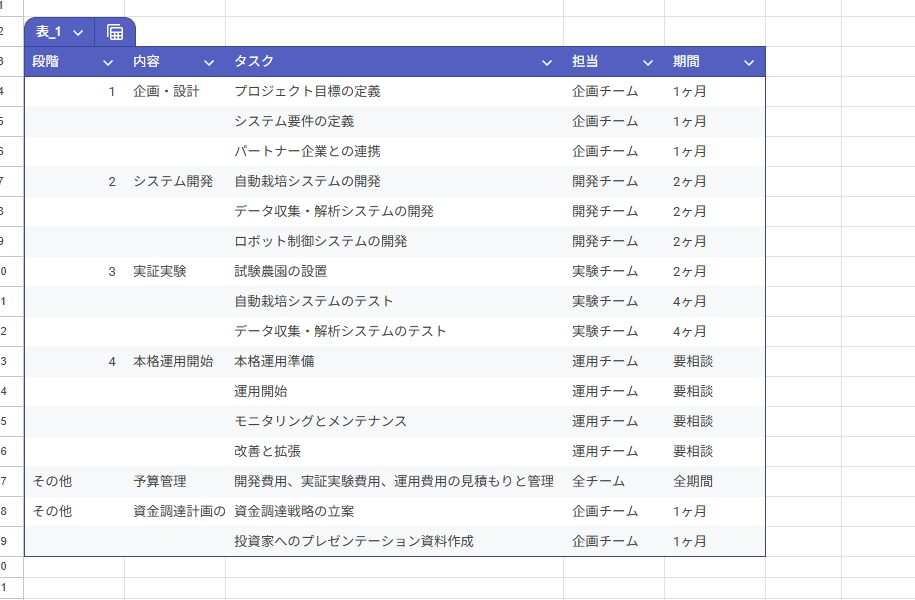Click the 資金調達戦略の立案 cell
Image resolution: width=915 pixels, height=600 pixels.
[x=294, y=512]
